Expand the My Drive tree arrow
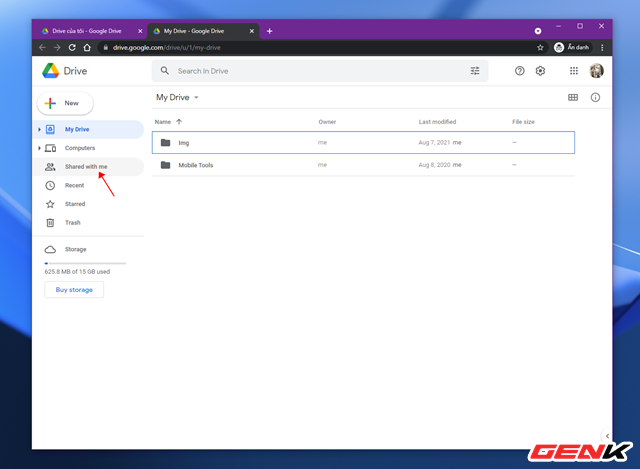Screen dimensions: 640x469 click(39, 129)
